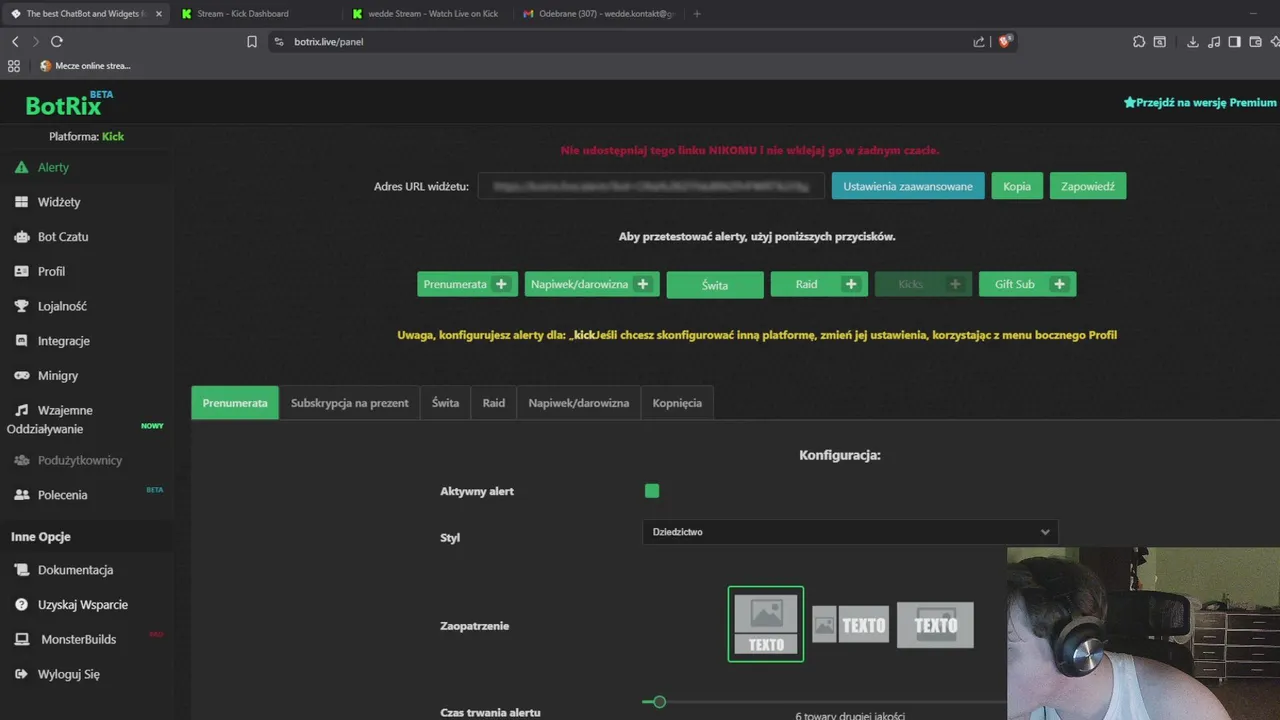Test the Świta alert button
The width and height of the screenshot is (1280, 720).
pyautogui.click(x=715, y=285)
